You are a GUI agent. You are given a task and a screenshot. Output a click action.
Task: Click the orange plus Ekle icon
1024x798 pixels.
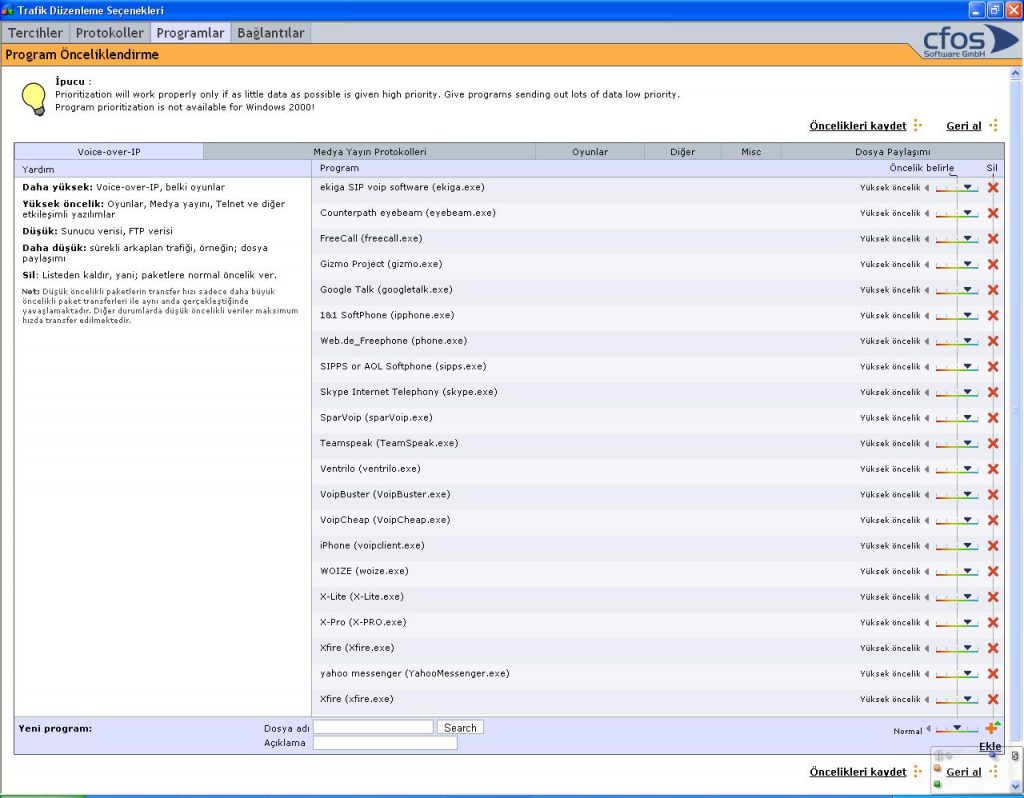(x=991, y=729)
